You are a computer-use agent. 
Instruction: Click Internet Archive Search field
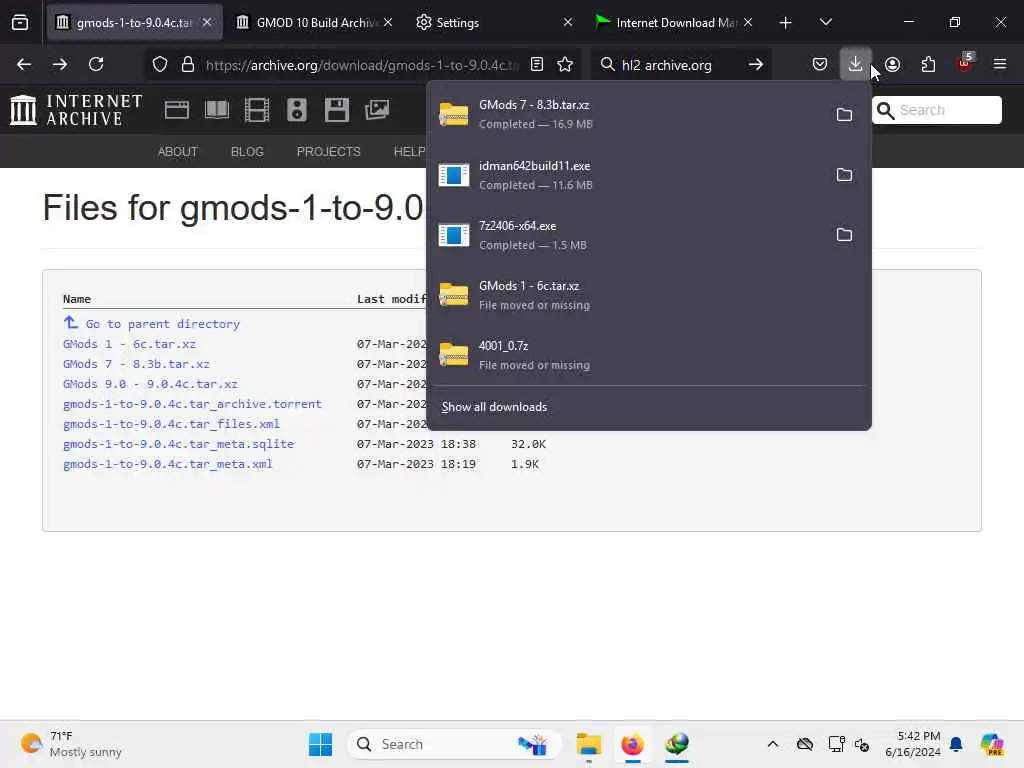[x=936, y=110]
